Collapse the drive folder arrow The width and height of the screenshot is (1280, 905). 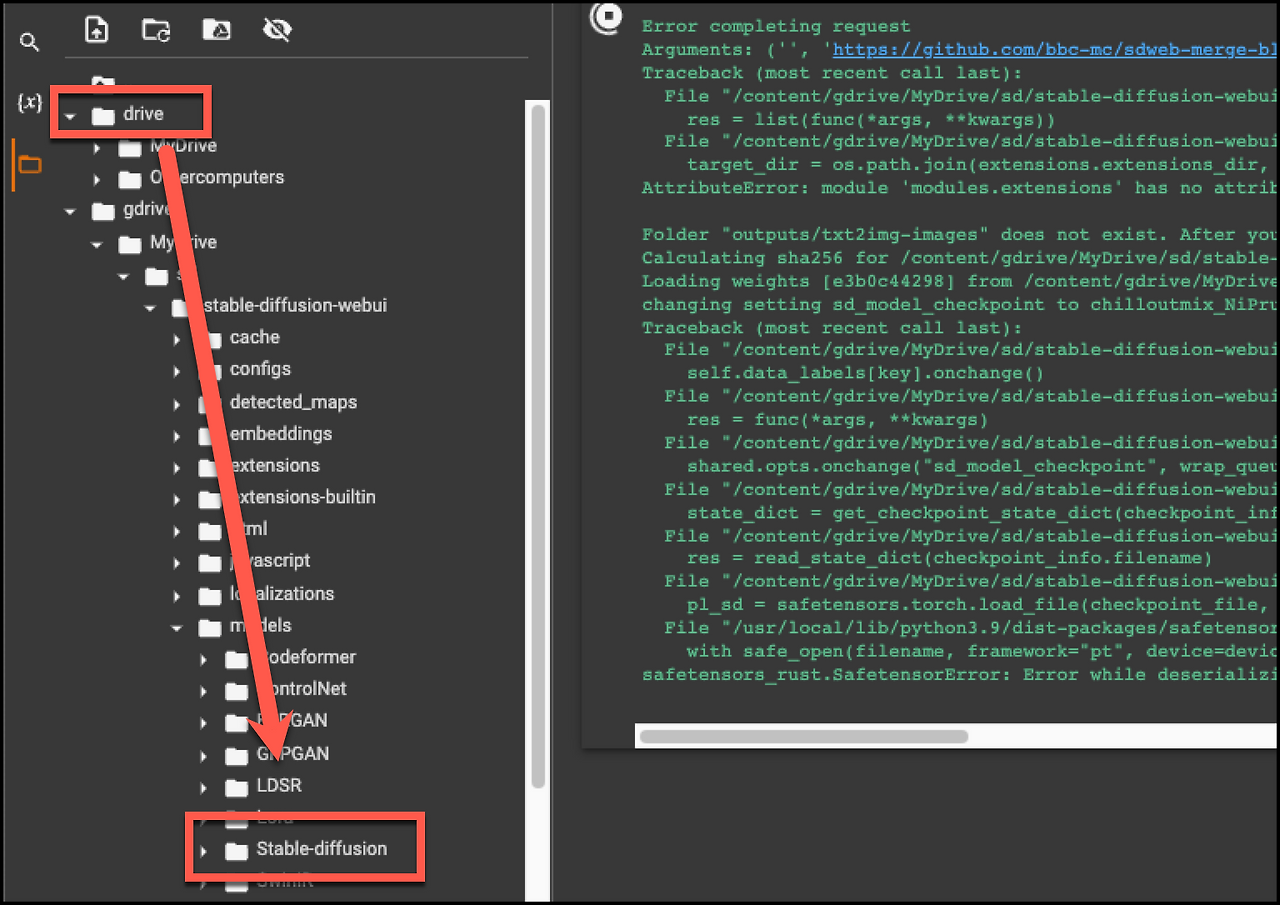69,116
